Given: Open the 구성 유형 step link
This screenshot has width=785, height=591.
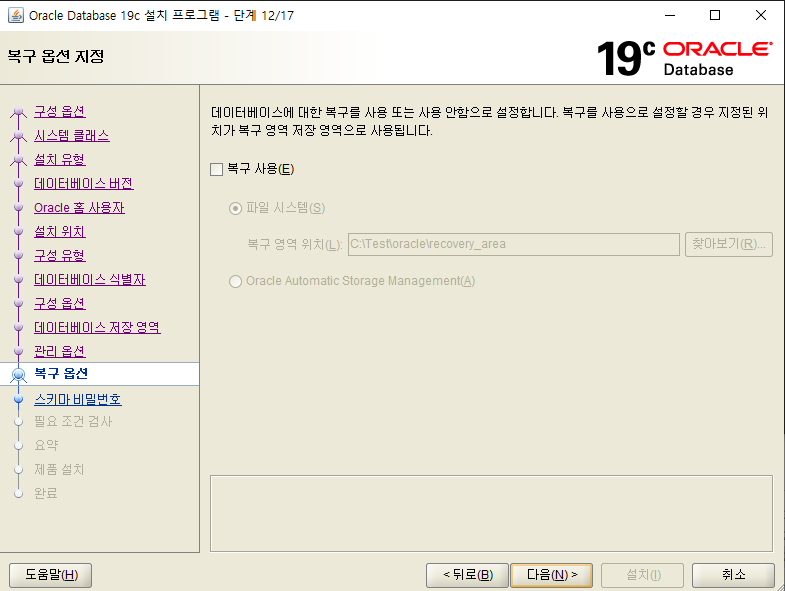Looking at the screenshot, I should (60, 255).
